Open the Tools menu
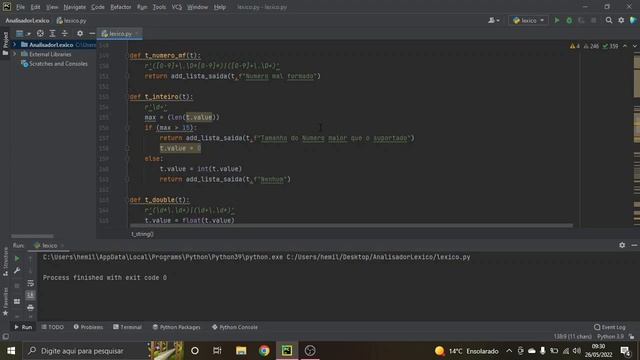The image size is (640, 360). [x=159, y=7]
